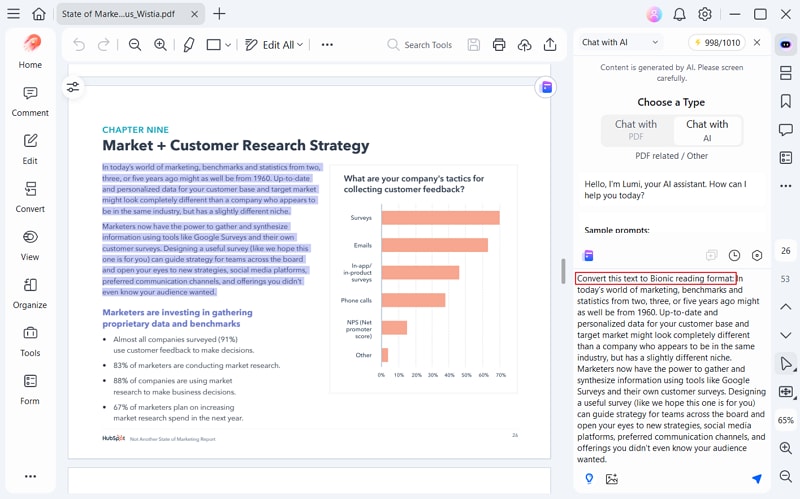Click the Search Tools field
Viewport: 800px width, 499px height.
coord(420,45)
